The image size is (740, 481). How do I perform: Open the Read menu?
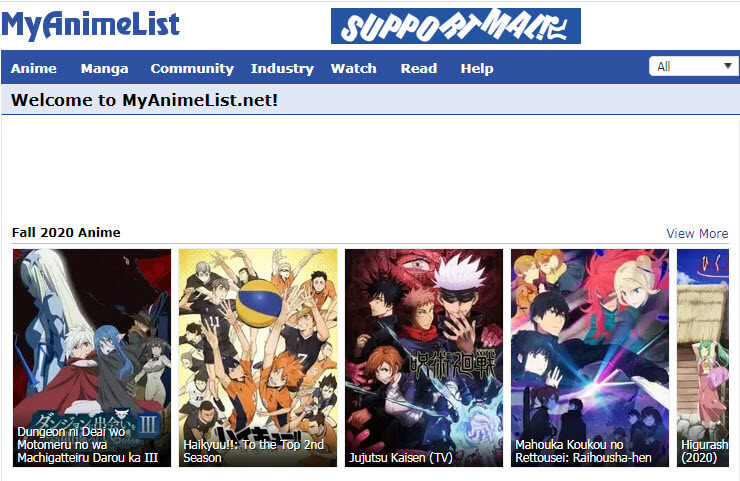tap(419, 68)
